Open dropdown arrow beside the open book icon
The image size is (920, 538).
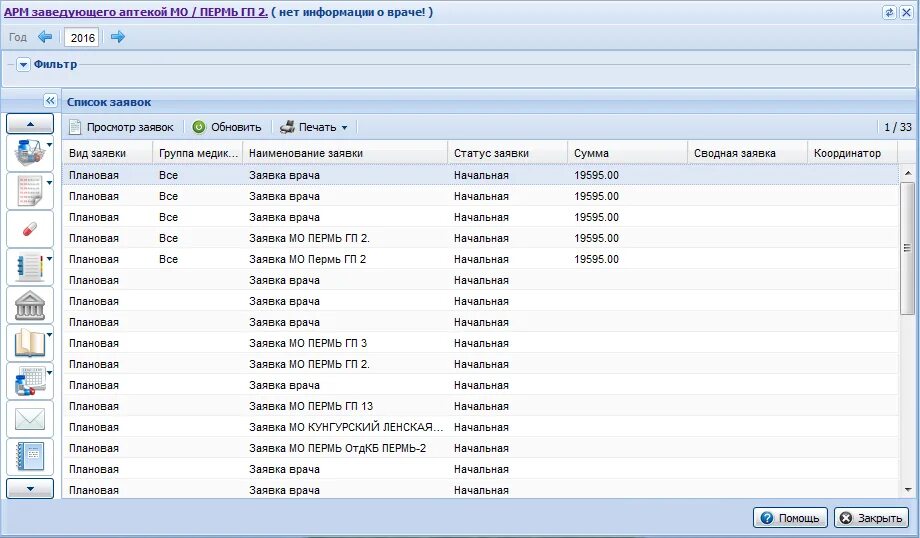pyautogui.click(x=49, y=335)
